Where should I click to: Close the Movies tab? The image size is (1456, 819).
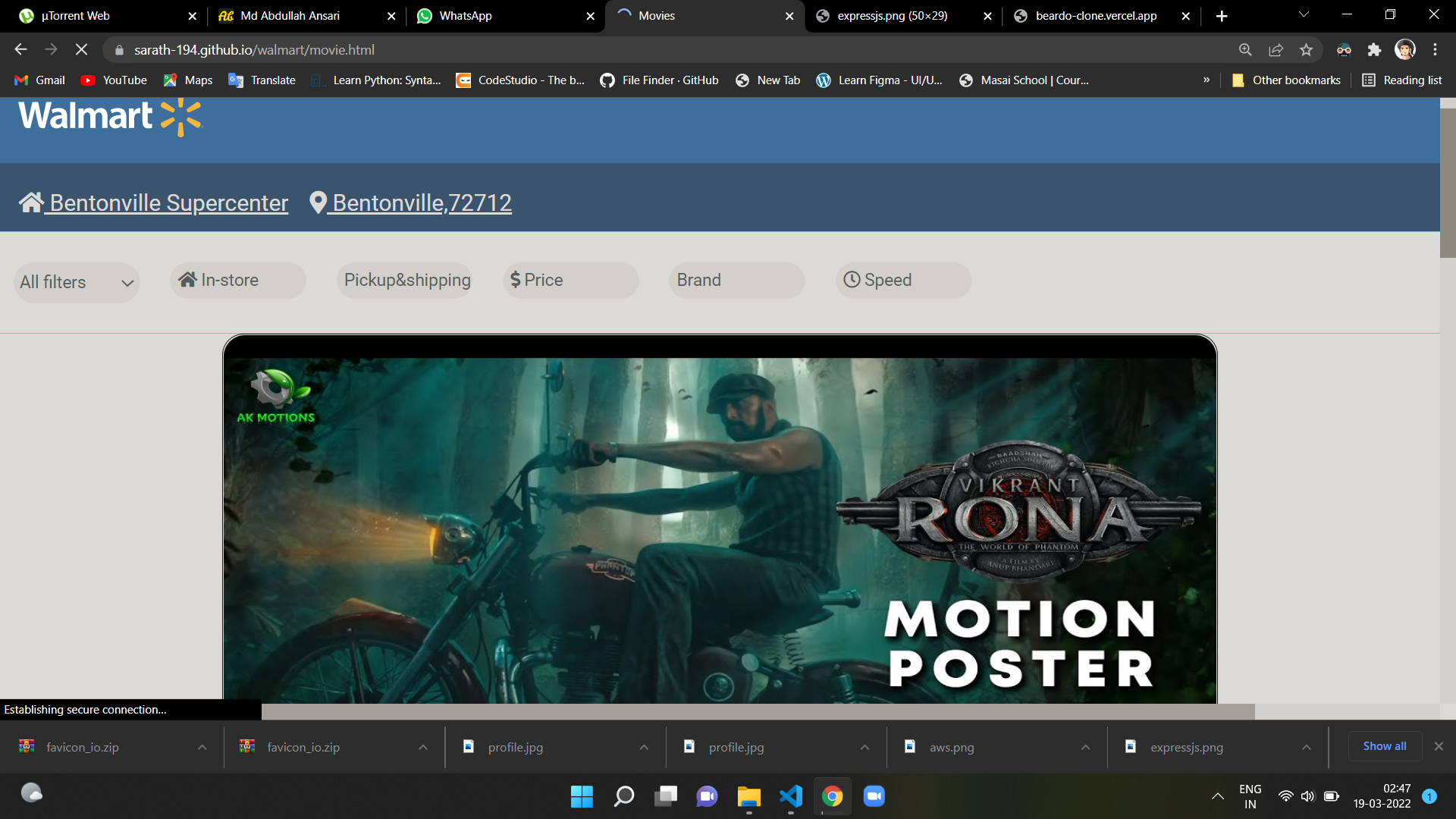(x=789, y=16)
